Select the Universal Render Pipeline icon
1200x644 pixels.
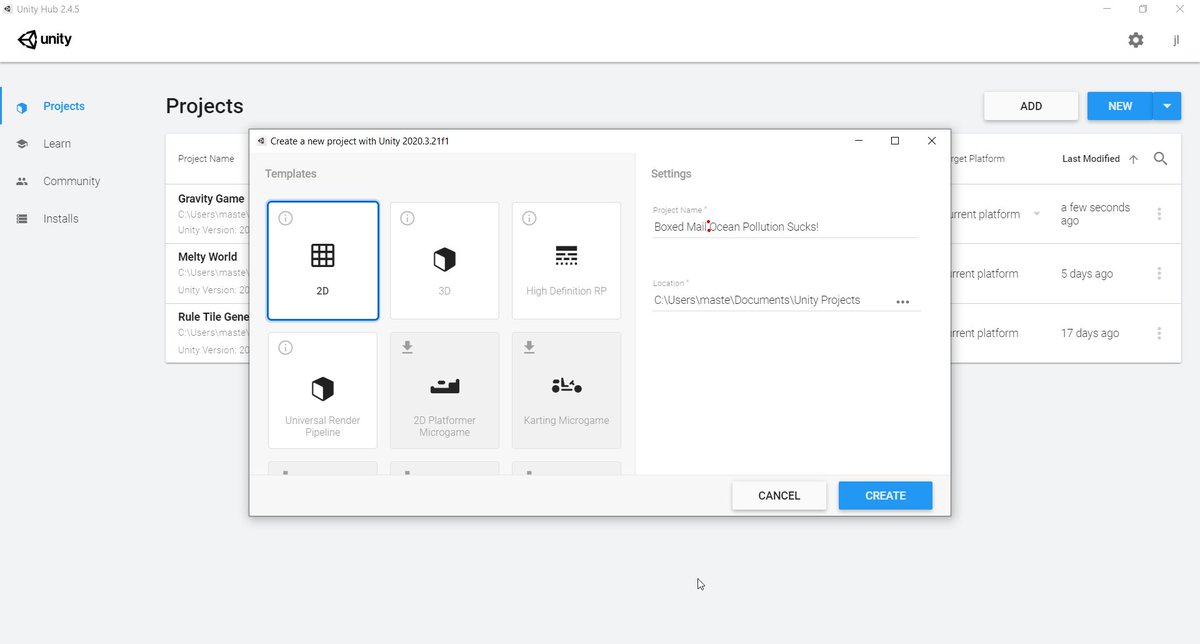click(322, 388)
